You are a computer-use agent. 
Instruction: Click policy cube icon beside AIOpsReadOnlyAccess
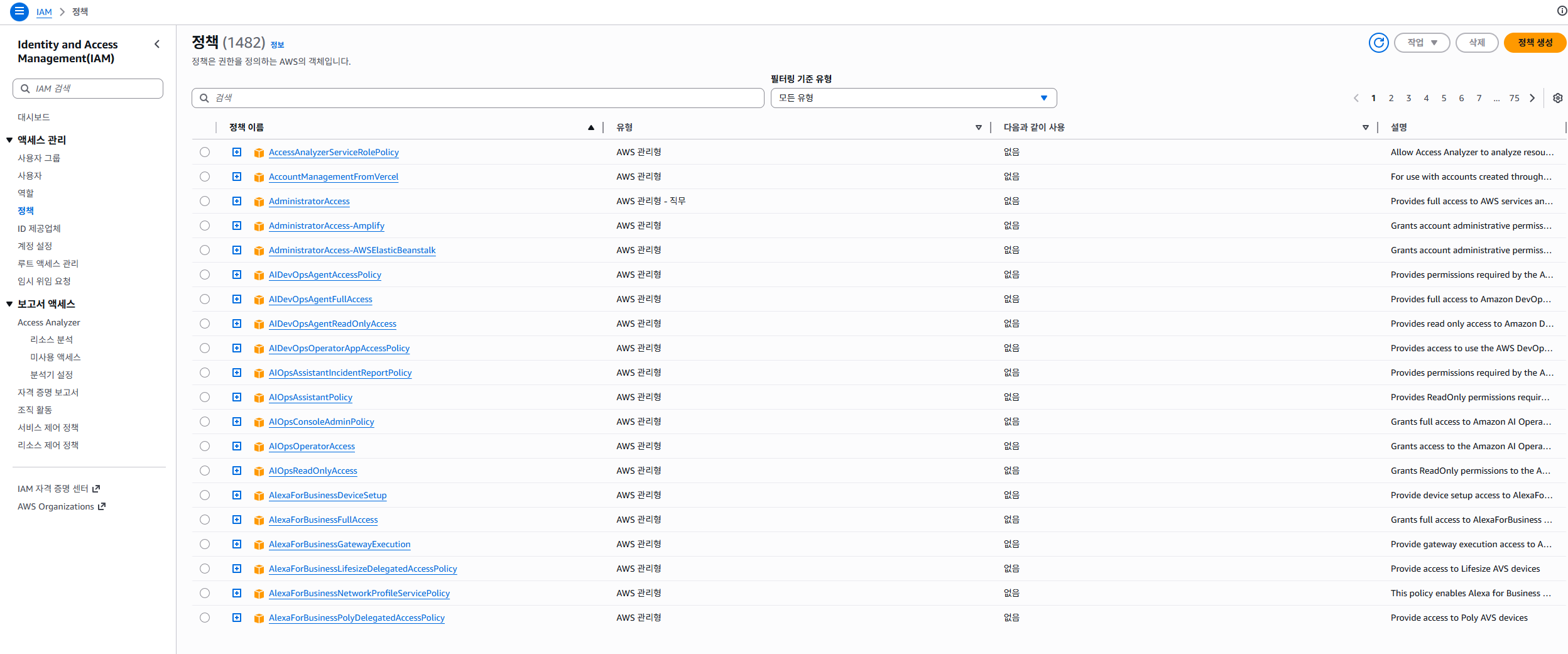[259, 471]
